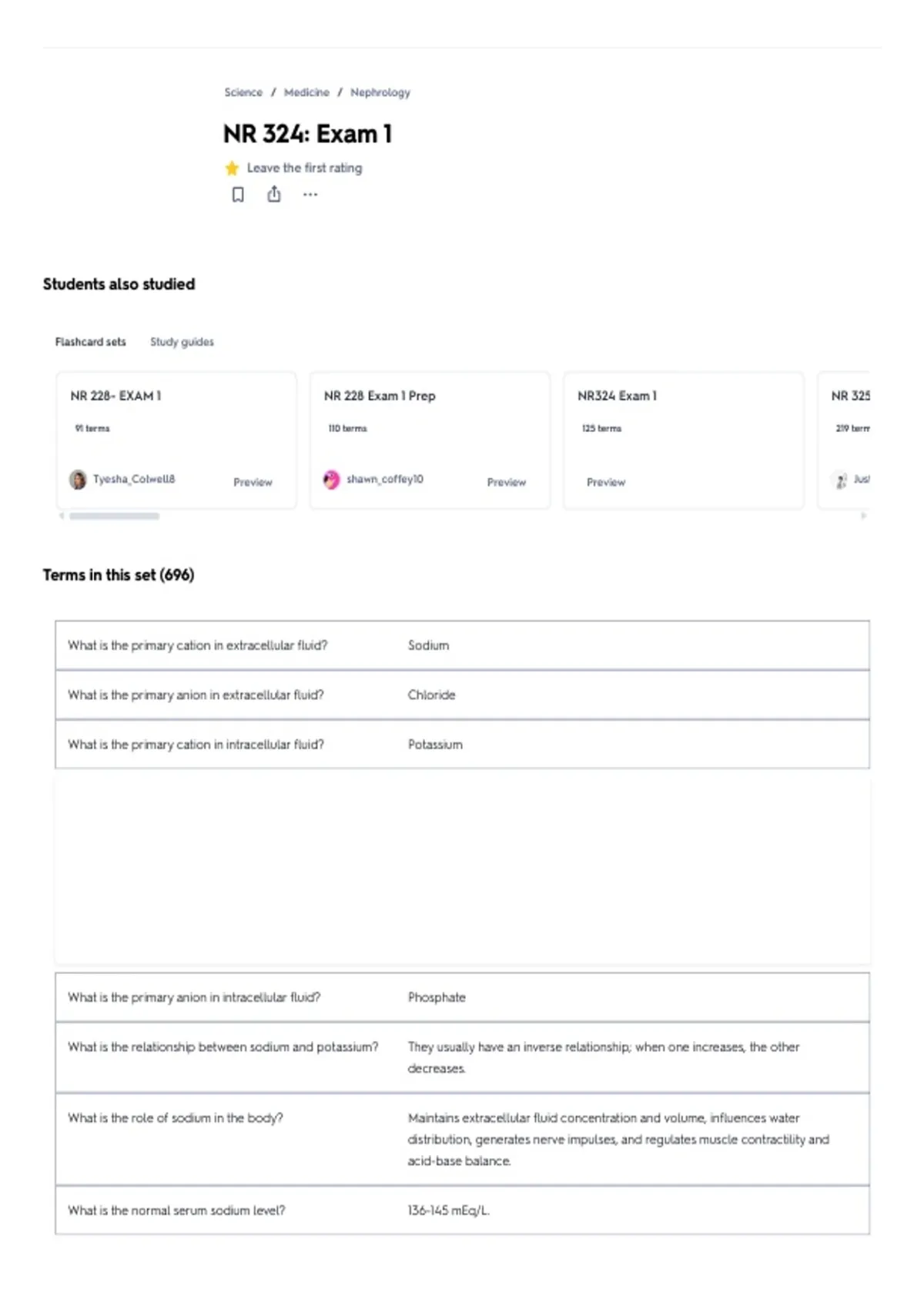Screen dimensions: 924x1309
Task: Click the horizontal carousel scrollbar thumb
Action: 114,516
